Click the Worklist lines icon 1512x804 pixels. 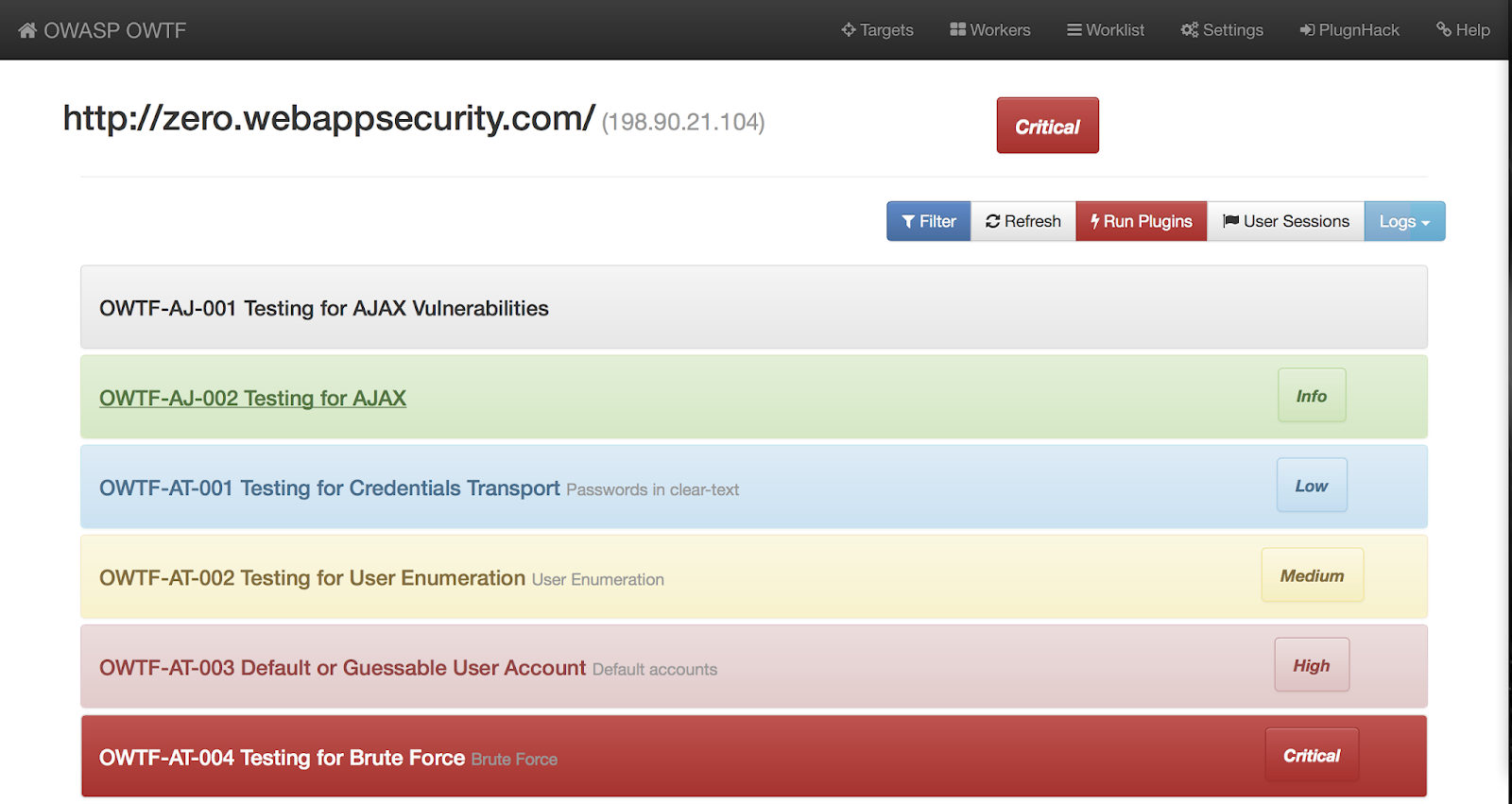(1074, 30)
